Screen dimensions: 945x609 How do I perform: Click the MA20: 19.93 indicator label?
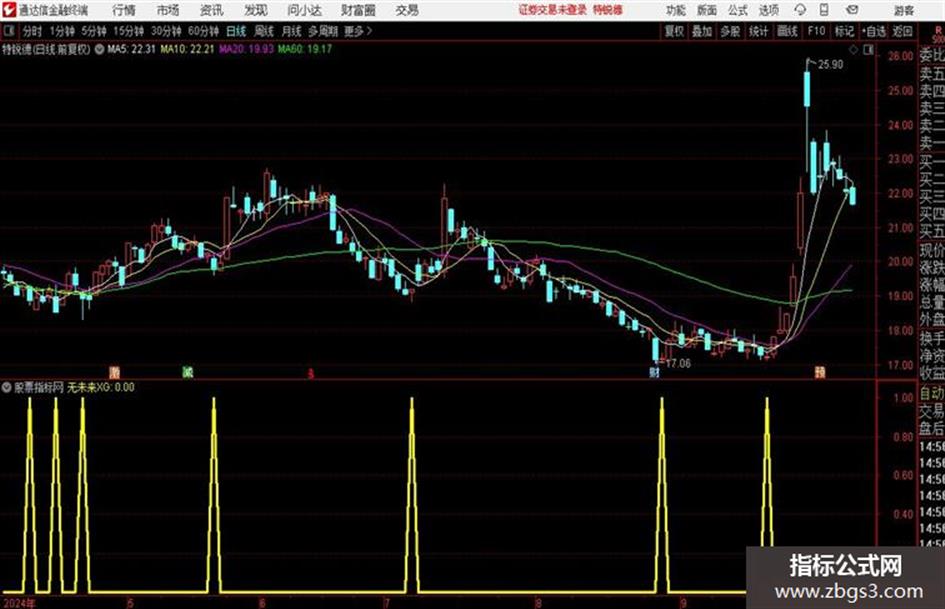click(246, 49)
